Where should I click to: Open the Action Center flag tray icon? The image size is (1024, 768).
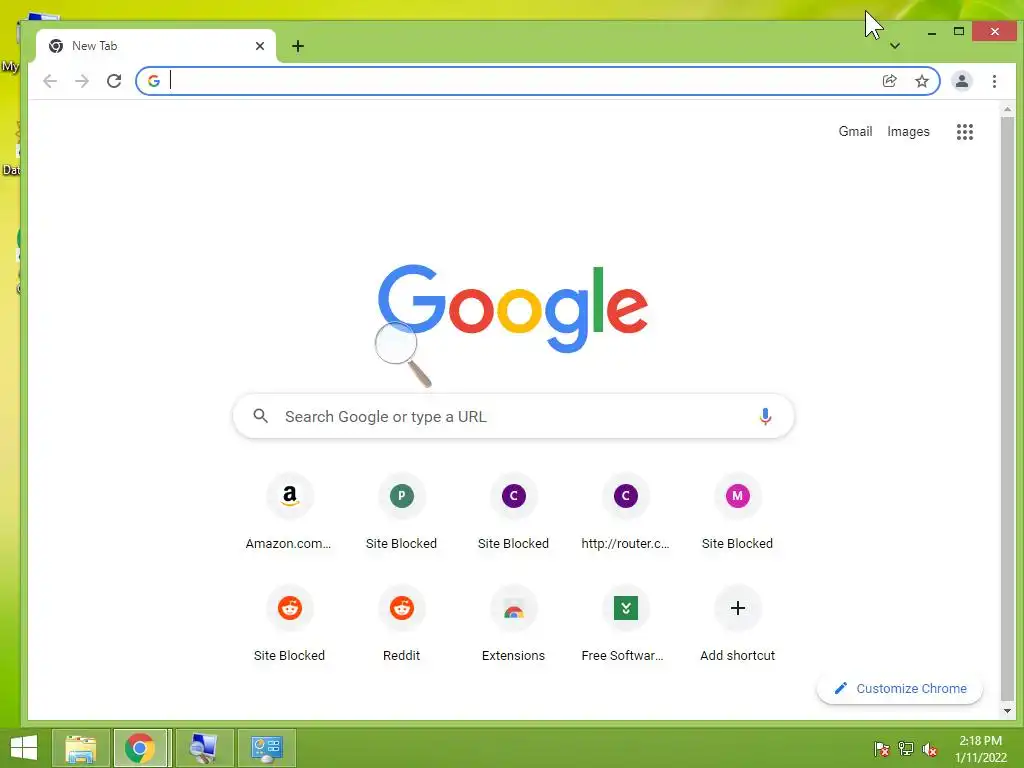882,749
